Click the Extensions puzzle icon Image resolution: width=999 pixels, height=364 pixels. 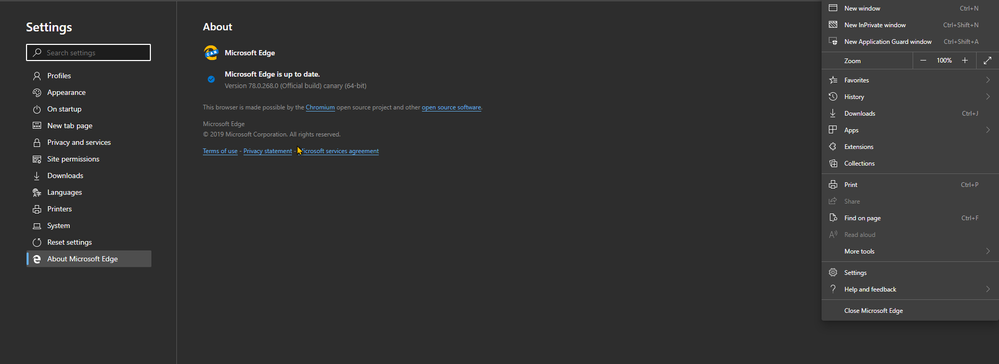[832, 147]
